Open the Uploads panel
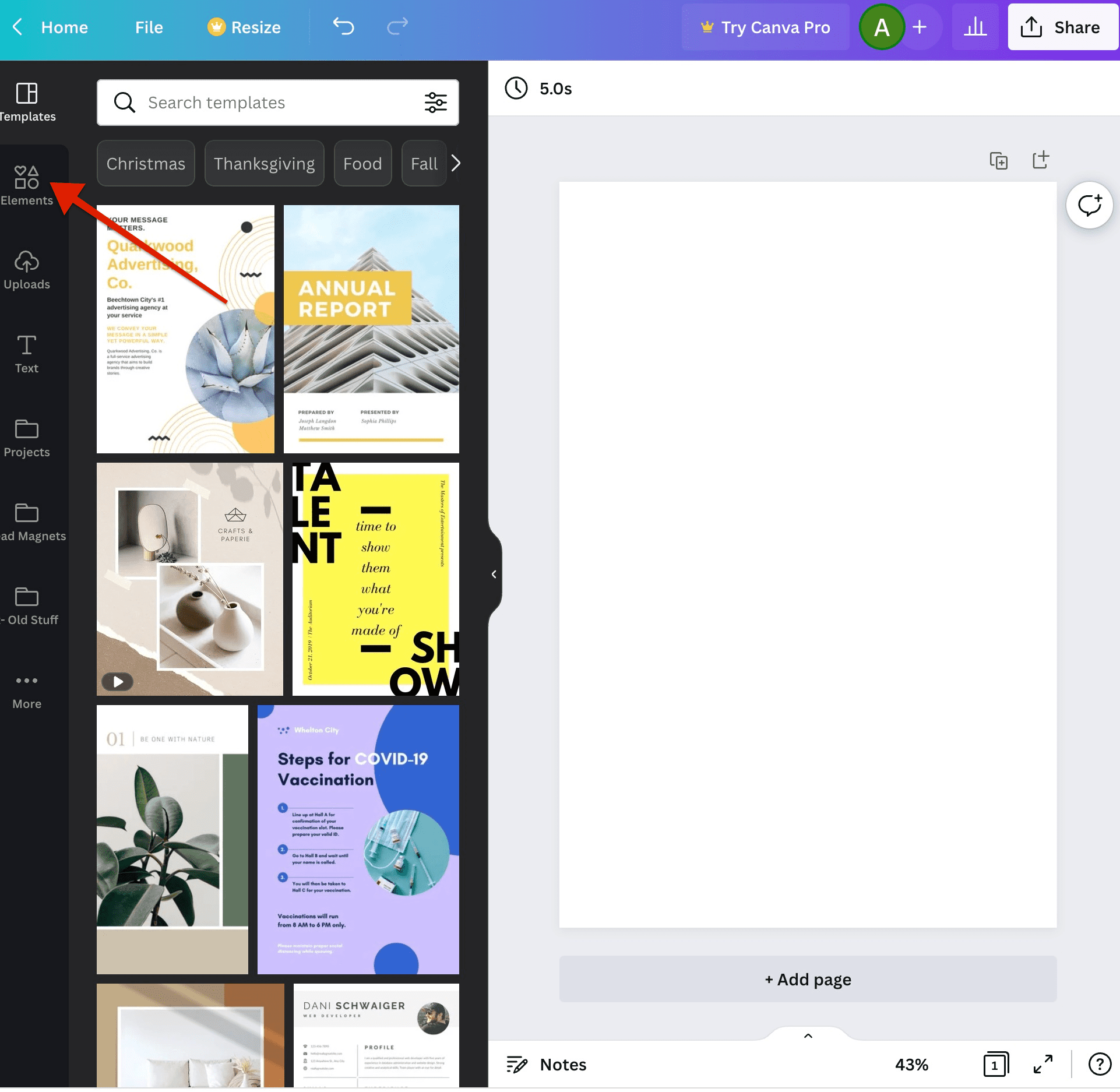The width and height of the screenshot is (1120, 1092). tap(26, 269)
